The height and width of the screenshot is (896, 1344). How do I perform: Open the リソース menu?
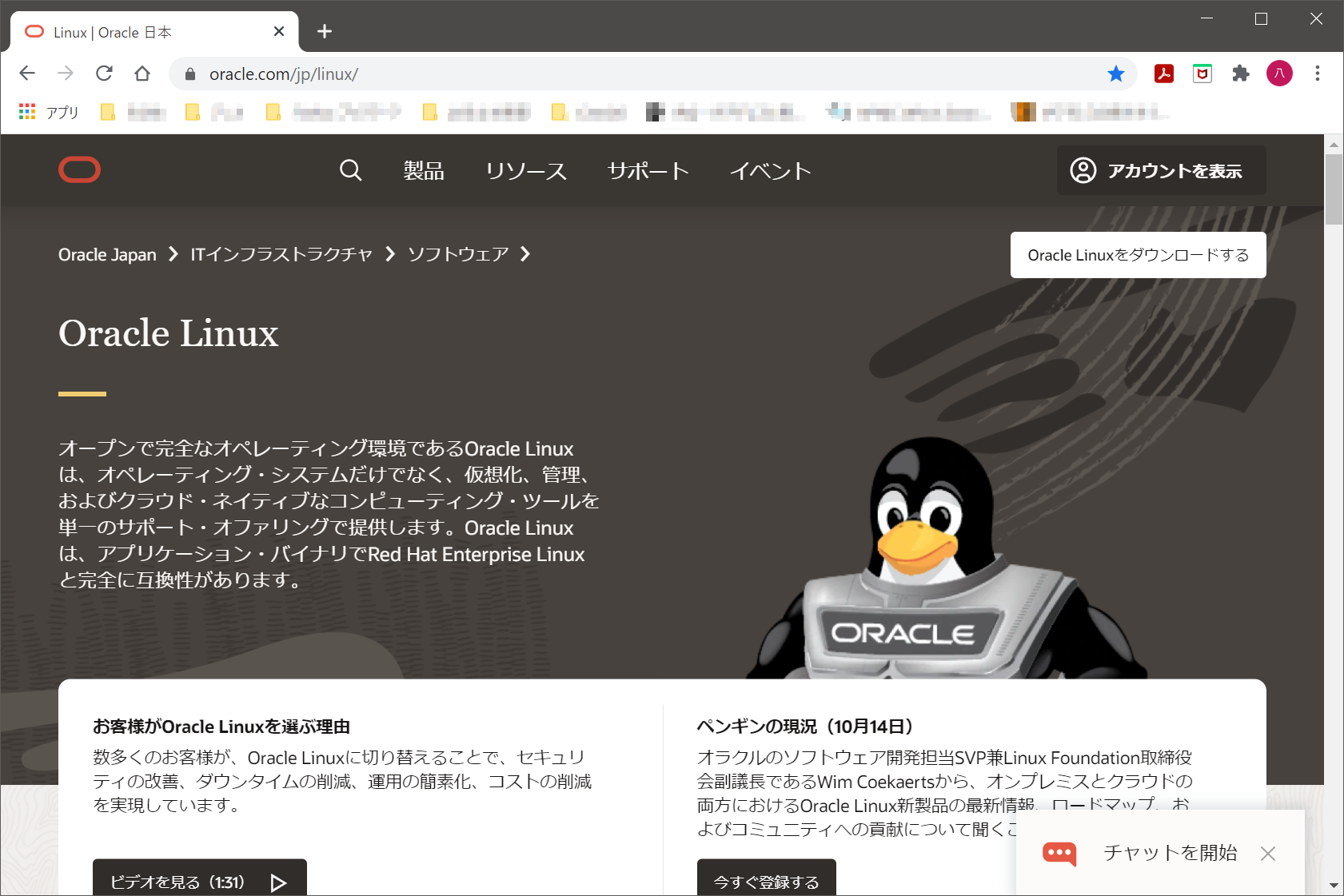(x=526, y=171)
